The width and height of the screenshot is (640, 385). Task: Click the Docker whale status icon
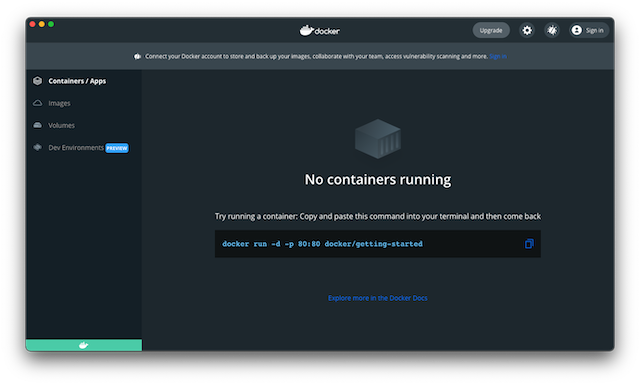[x=84, y=345]
